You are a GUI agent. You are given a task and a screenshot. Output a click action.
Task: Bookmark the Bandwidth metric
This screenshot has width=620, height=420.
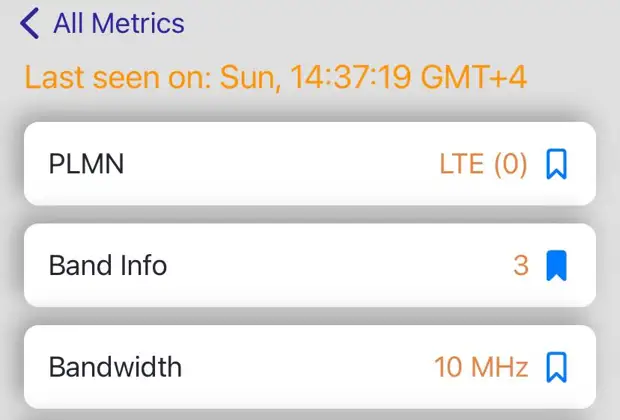click(x=556, y=367)
